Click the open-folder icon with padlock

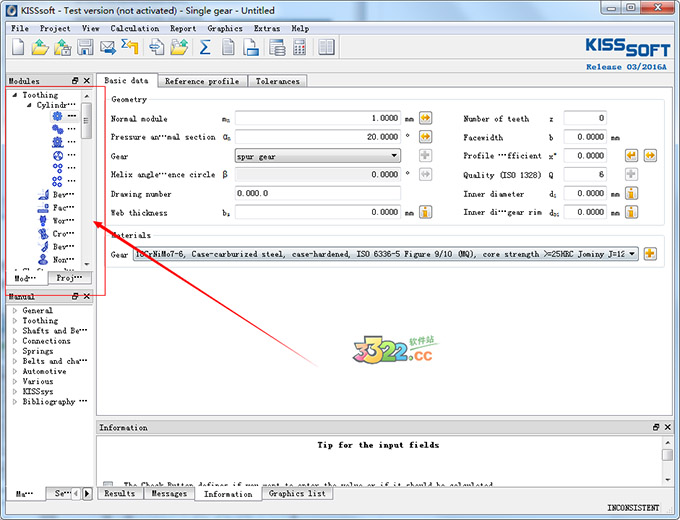62,47
